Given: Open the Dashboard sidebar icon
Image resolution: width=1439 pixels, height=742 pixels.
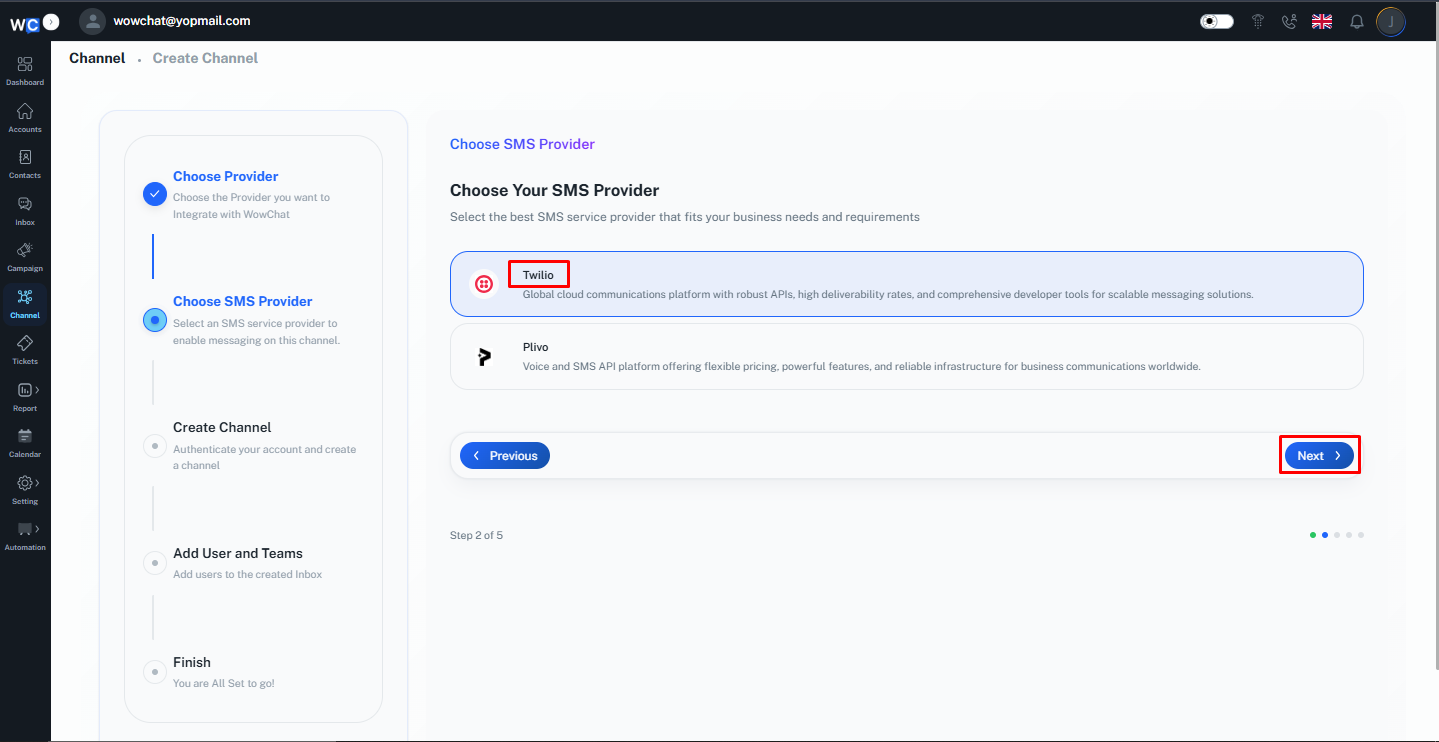Looking at the screenshot, I should pos(25,70).
